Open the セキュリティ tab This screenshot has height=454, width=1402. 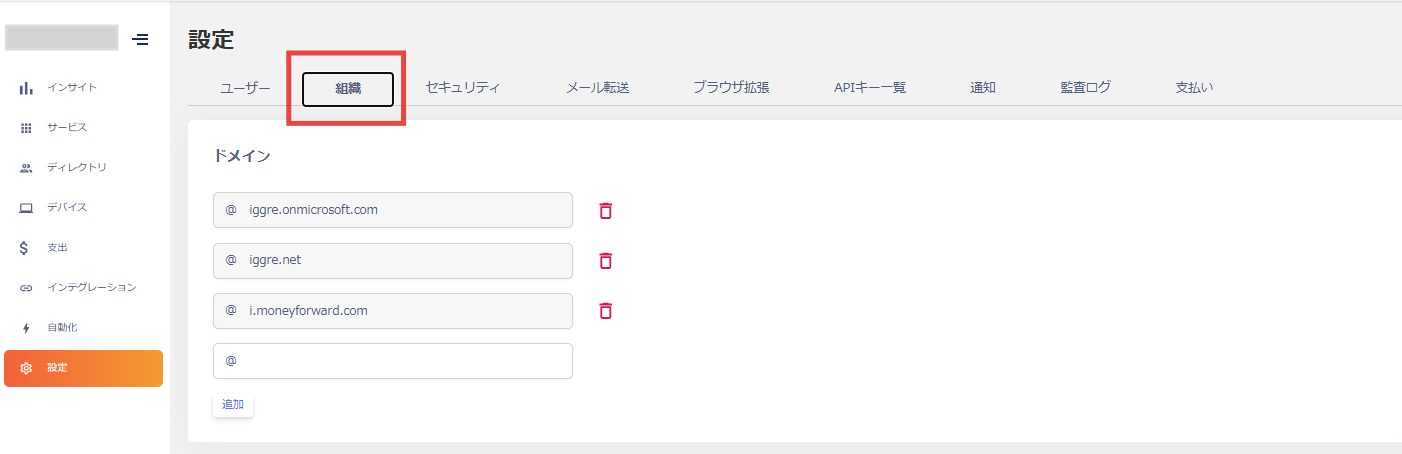click(x=462, y=88)
